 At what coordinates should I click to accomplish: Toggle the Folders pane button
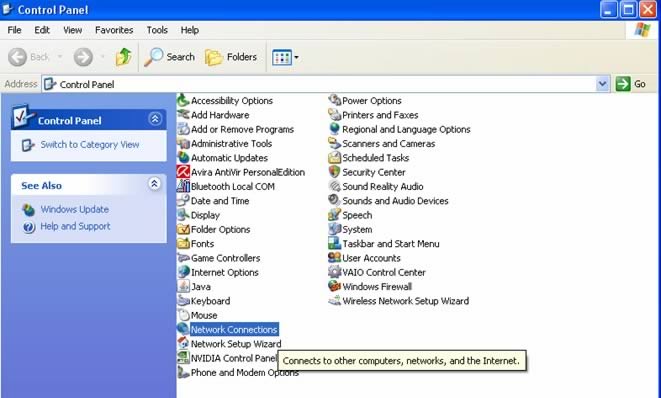231,57
